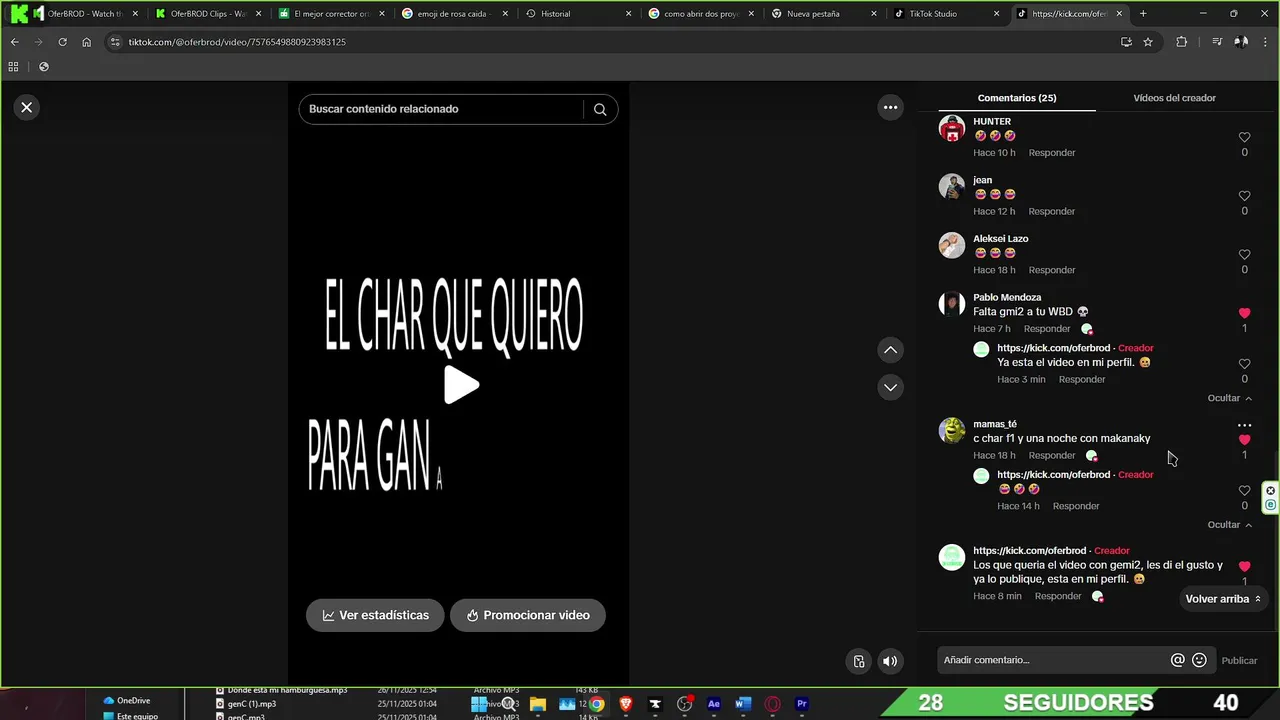
Task: Open the three-dots video options menu
Action: (890, 107)
